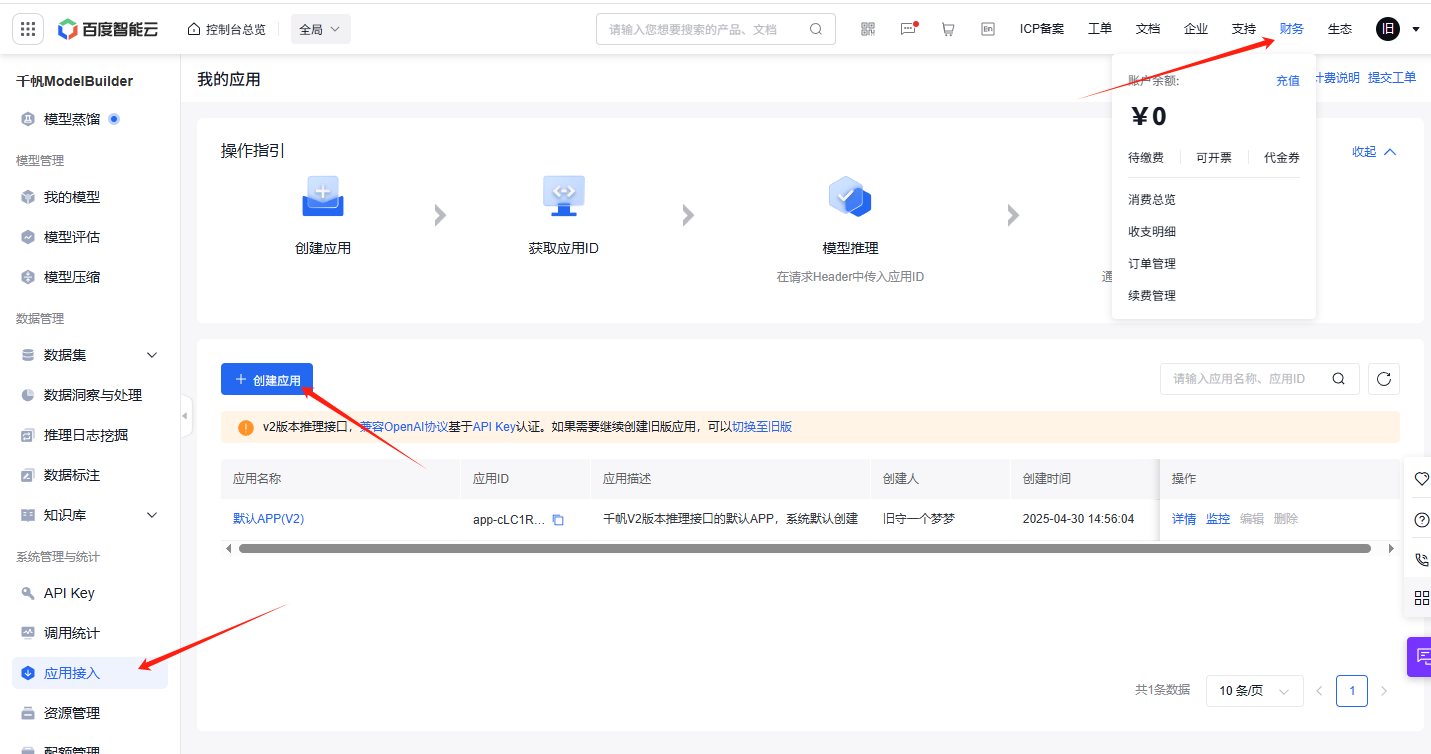Click the floating help question icon
The height and width of the screenshot is (754, 1431).
[1421, 520]
